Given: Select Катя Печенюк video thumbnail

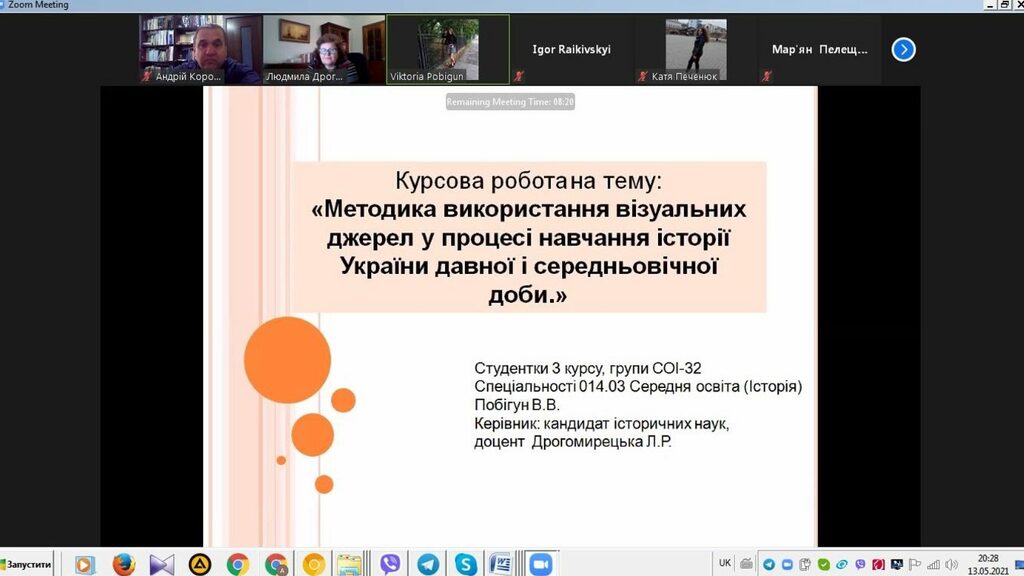Looking at the screenshot, I should pyautogui.click(x=695, y=49).
